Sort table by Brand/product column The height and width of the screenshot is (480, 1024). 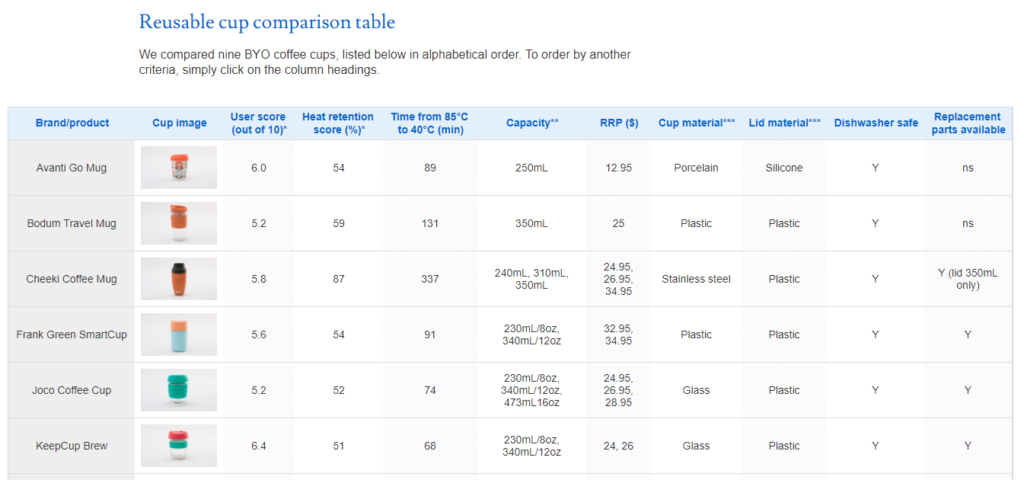click(72, 123)
